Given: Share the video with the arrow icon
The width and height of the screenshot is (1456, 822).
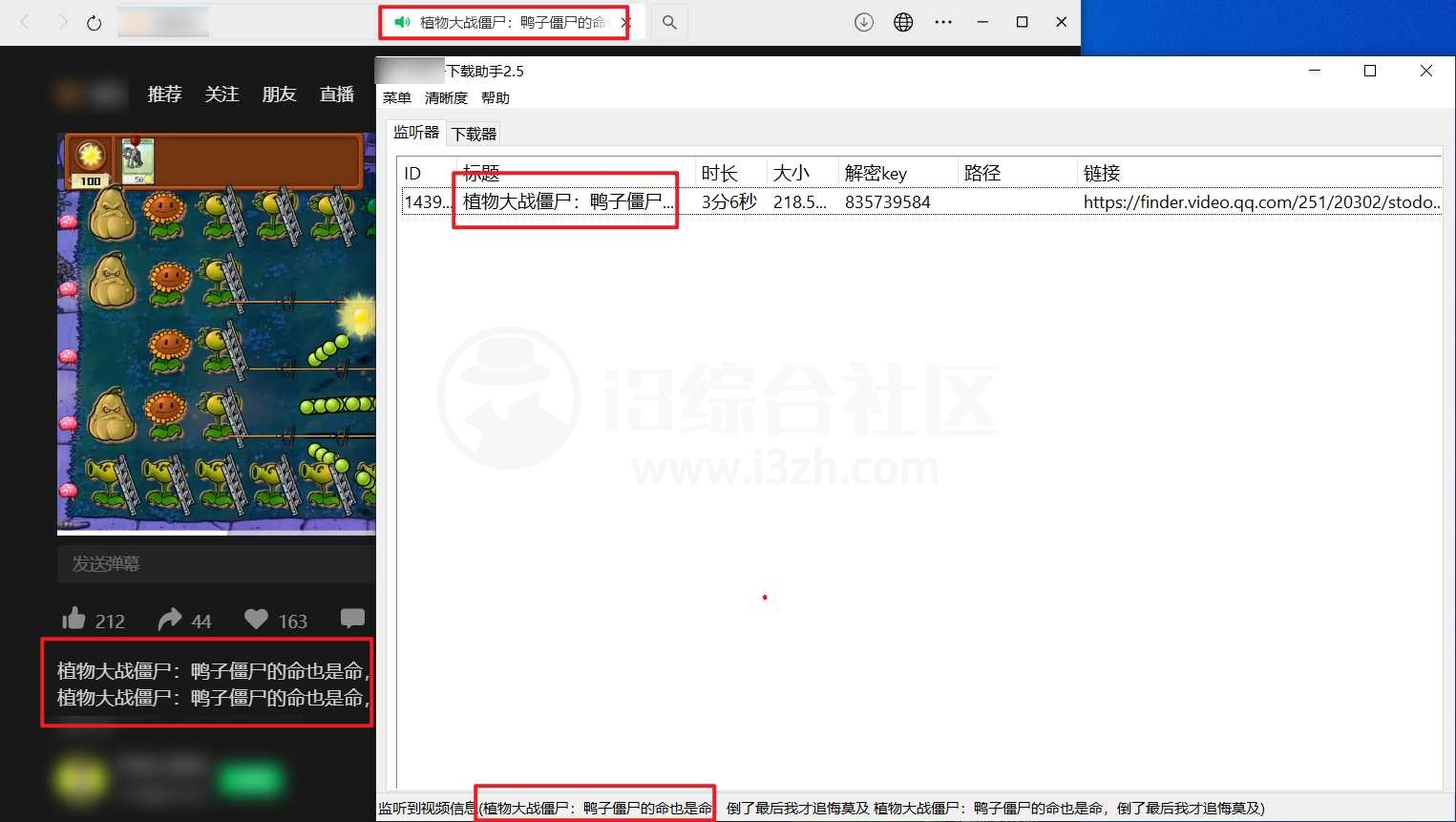Looking at the screenshot, I should [169, 619].
